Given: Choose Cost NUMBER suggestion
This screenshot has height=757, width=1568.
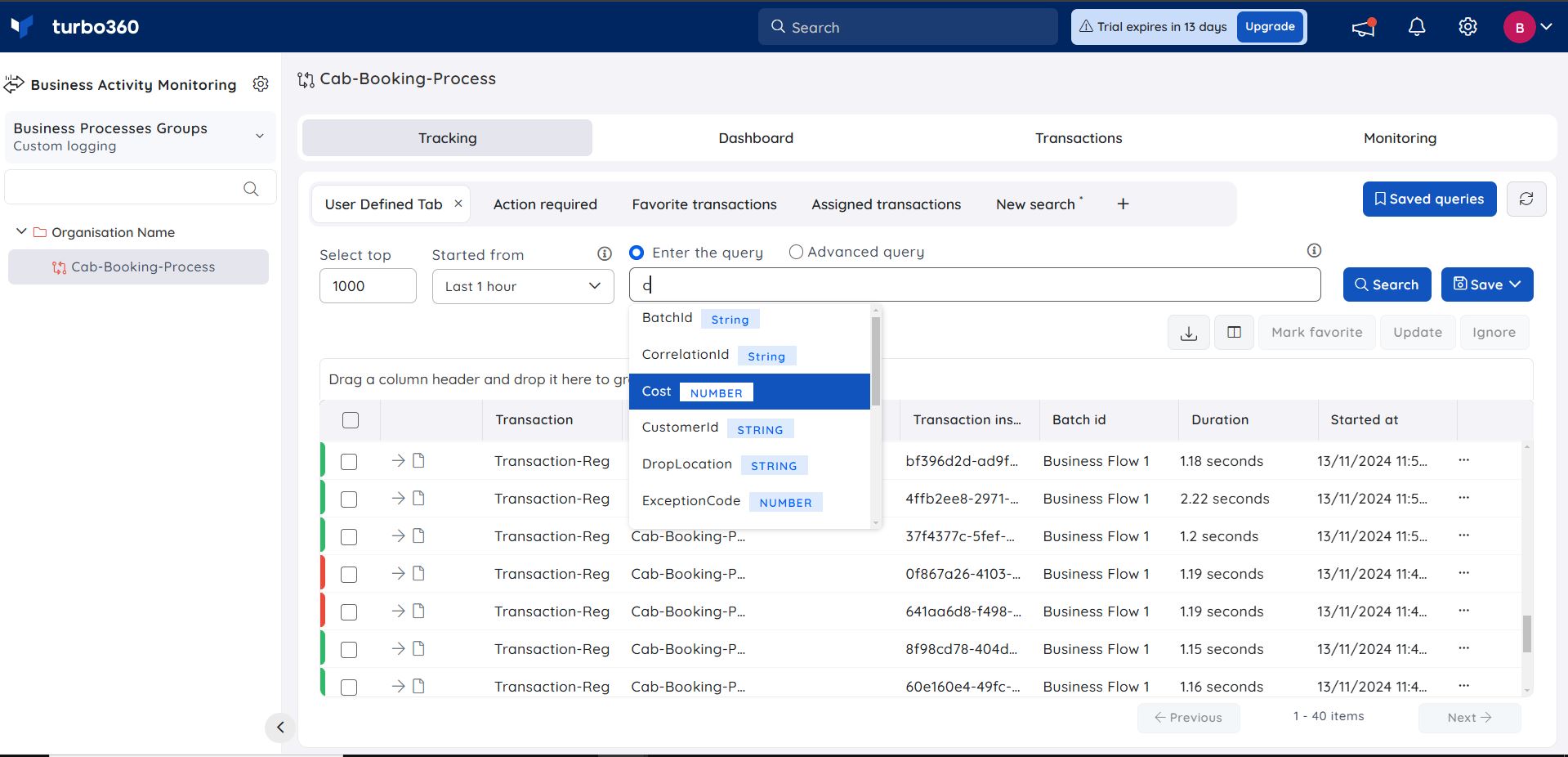Looking at the screenshot, I should [x=749, y=392].
